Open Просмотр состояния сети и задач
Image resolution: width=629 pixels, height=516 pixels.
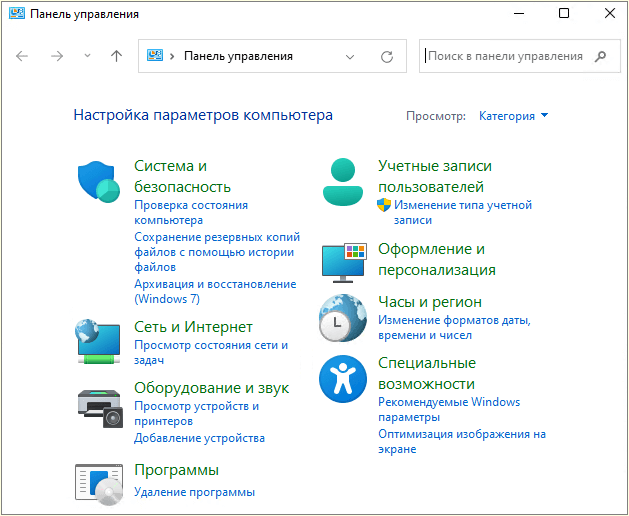click(x=211, y=352)
